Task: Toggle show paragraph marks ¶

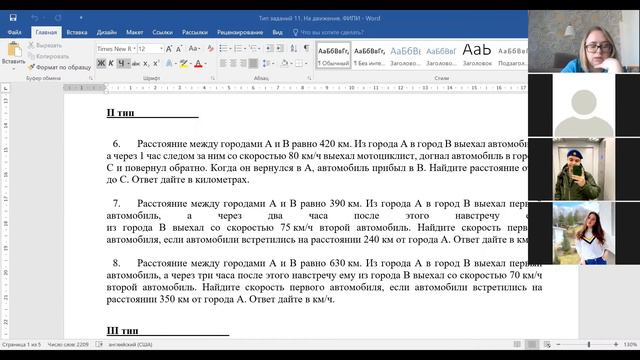Action: coord(307,48)
